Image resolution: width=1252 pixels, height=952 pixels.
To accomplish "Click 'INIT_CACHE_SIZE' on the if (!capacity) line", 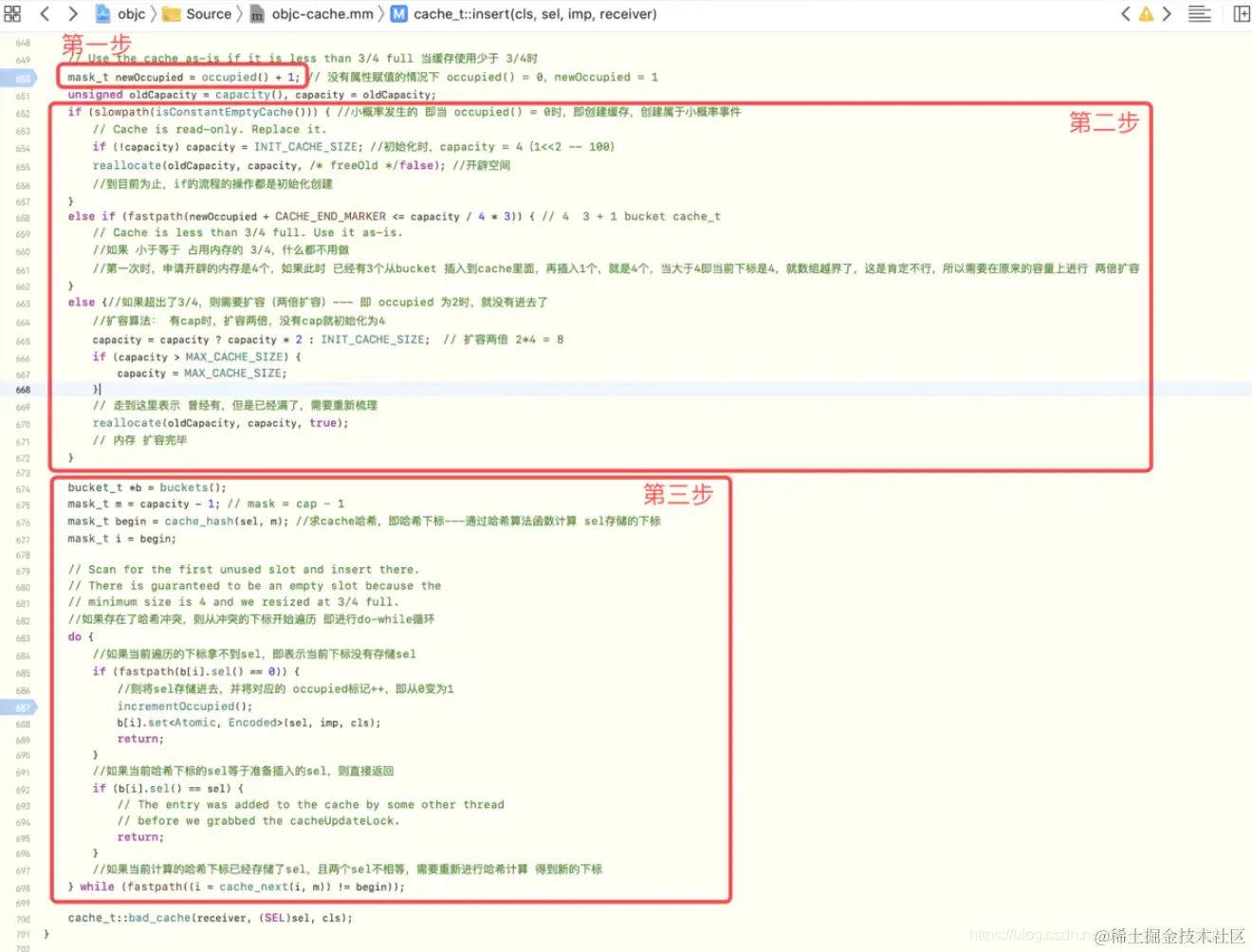I will (306, 147).
